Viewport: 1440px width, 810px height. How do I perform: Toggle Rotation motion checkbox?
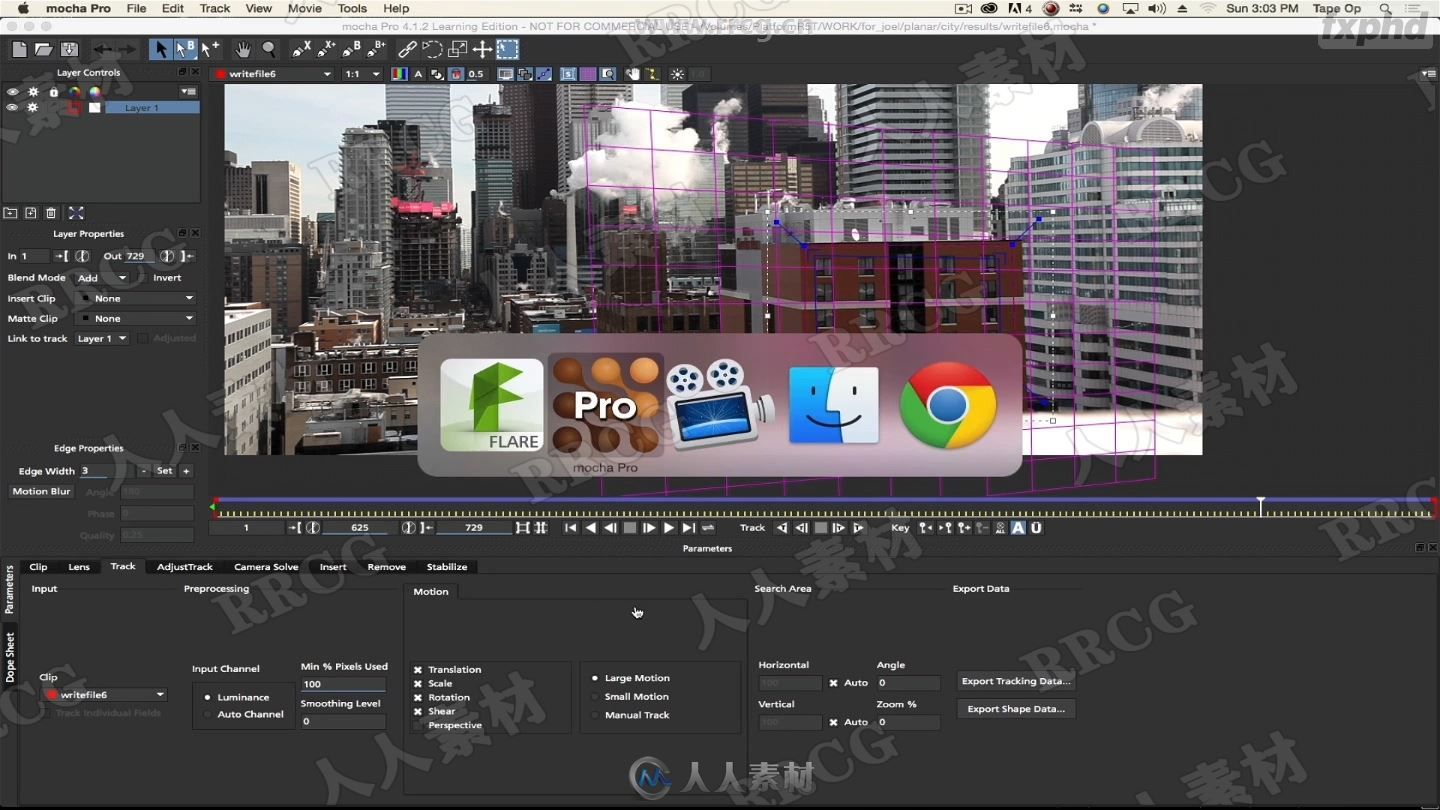coord(417,698)
